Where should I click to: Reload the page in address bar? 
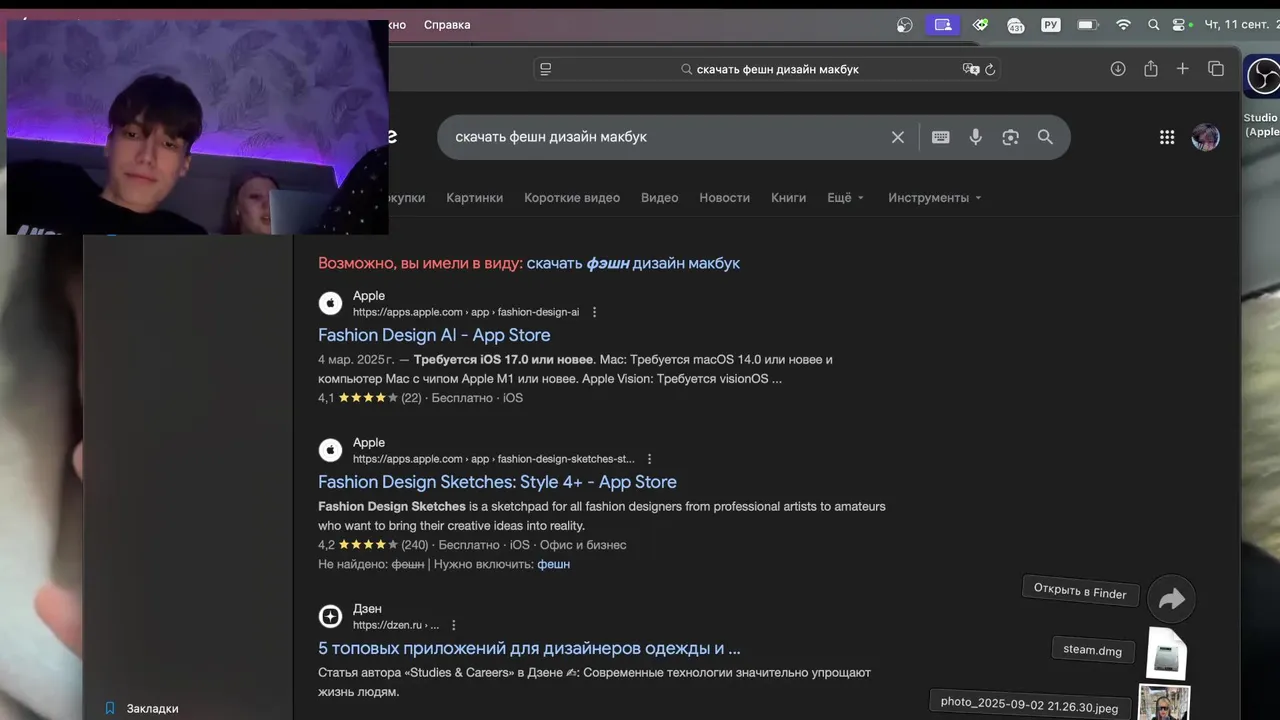coord(990,69)
